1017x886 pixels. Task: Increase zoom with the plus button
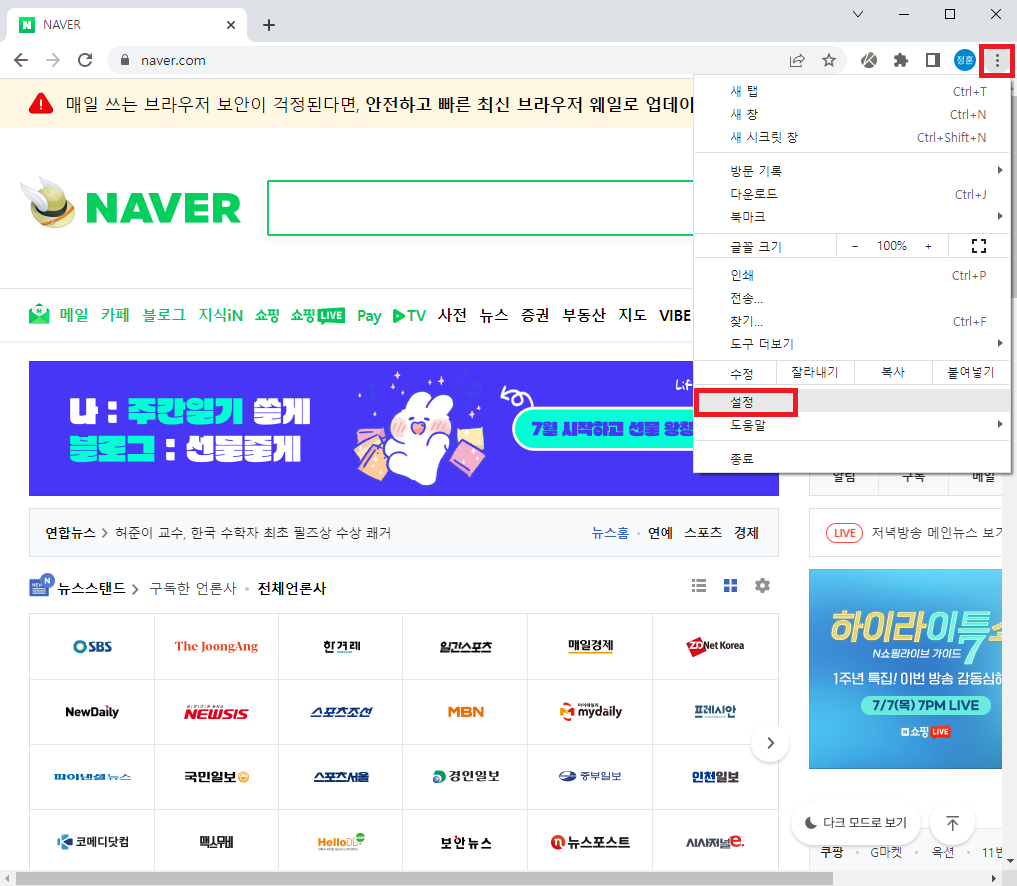[x=928, y=246]
